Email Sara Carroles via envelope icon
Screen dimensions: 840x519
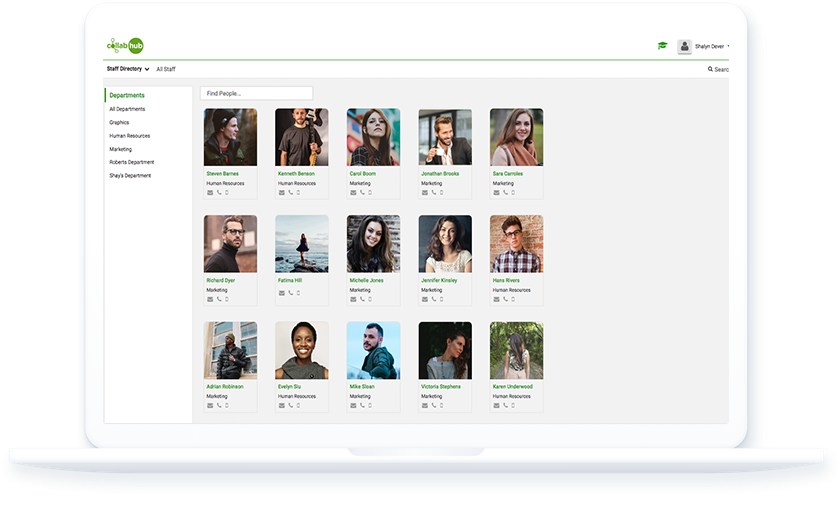tap(497, 193)
